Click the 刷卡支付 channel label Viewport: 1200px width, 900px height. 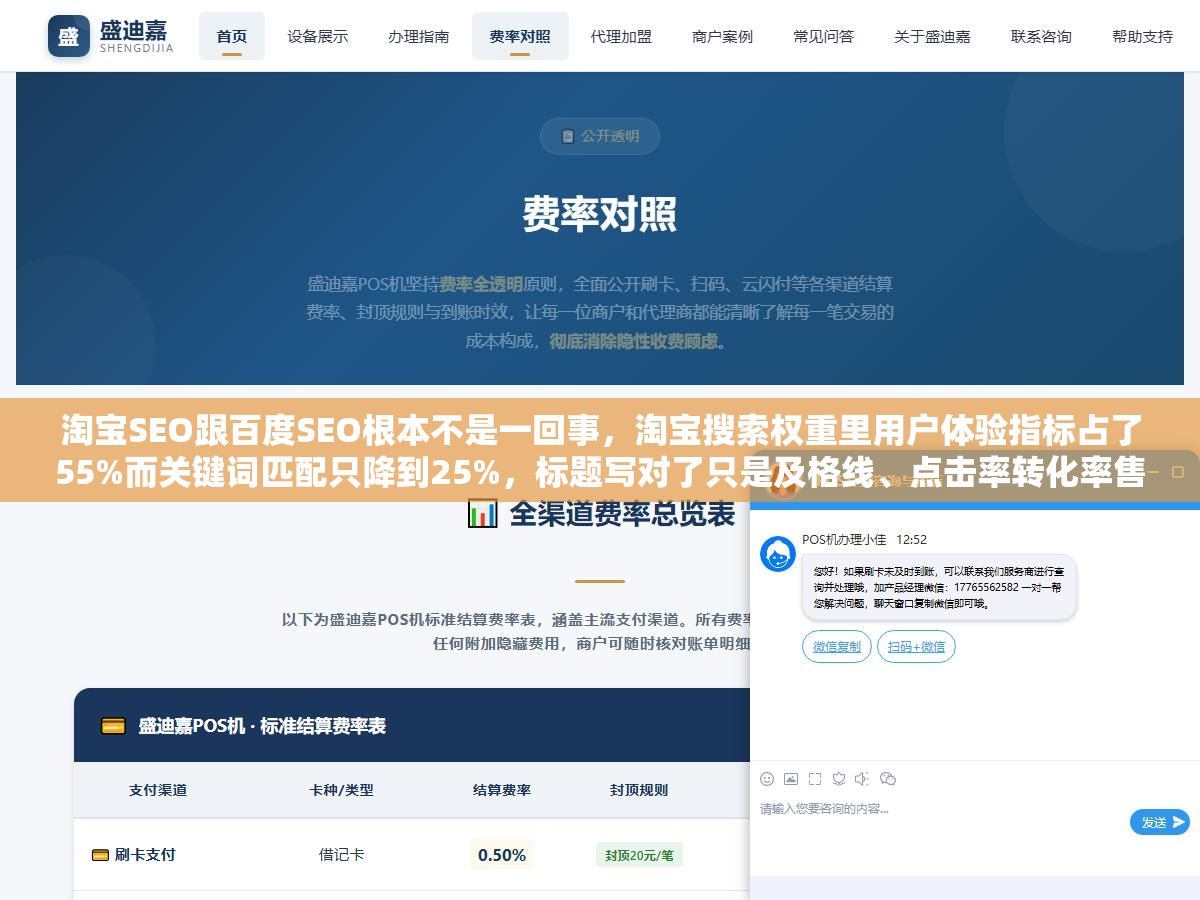coord(145,855)
